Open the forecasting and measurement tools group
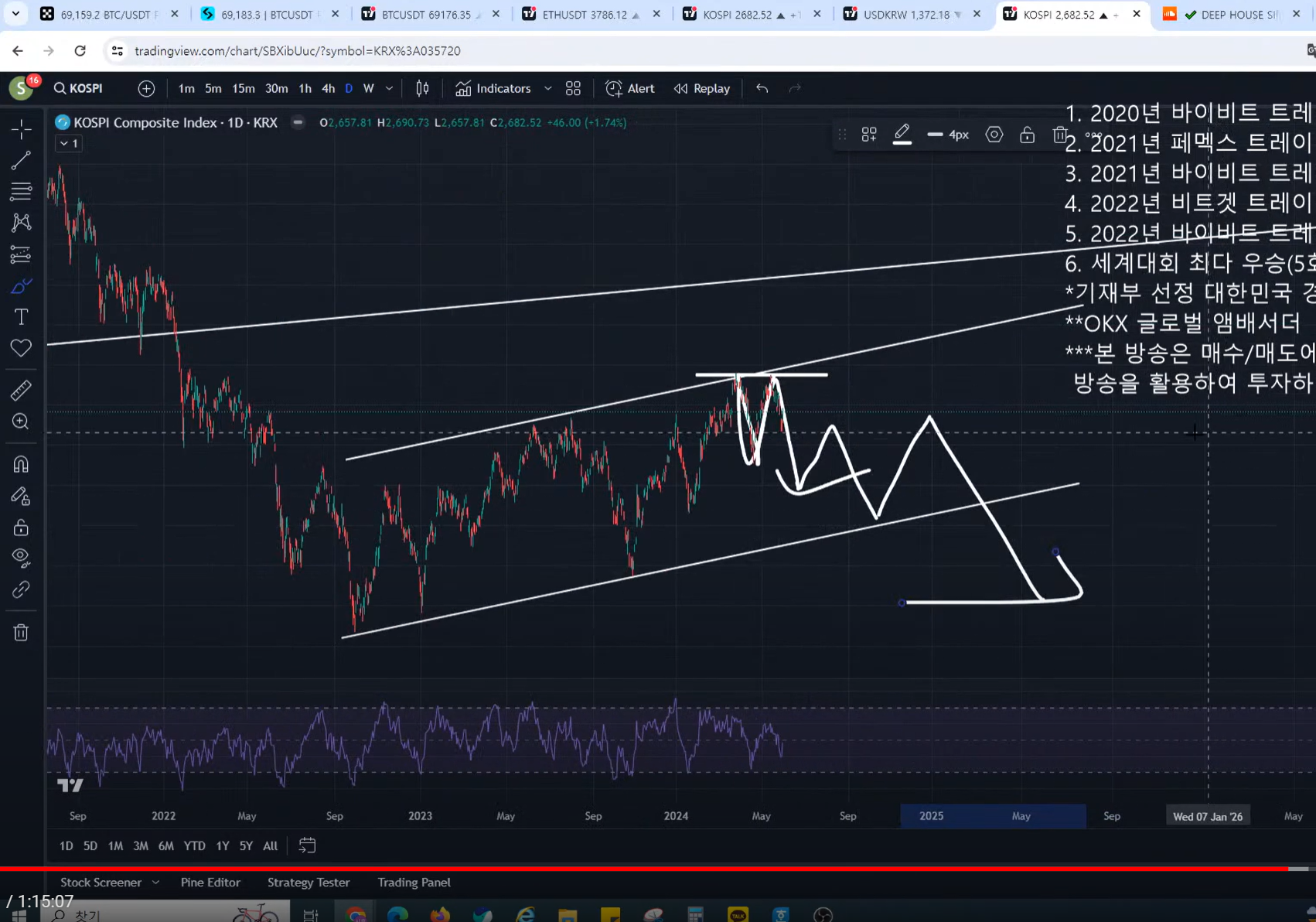The height and width of the screenshot is (922, 1316). pyautogui.click(x=21, y=254)
